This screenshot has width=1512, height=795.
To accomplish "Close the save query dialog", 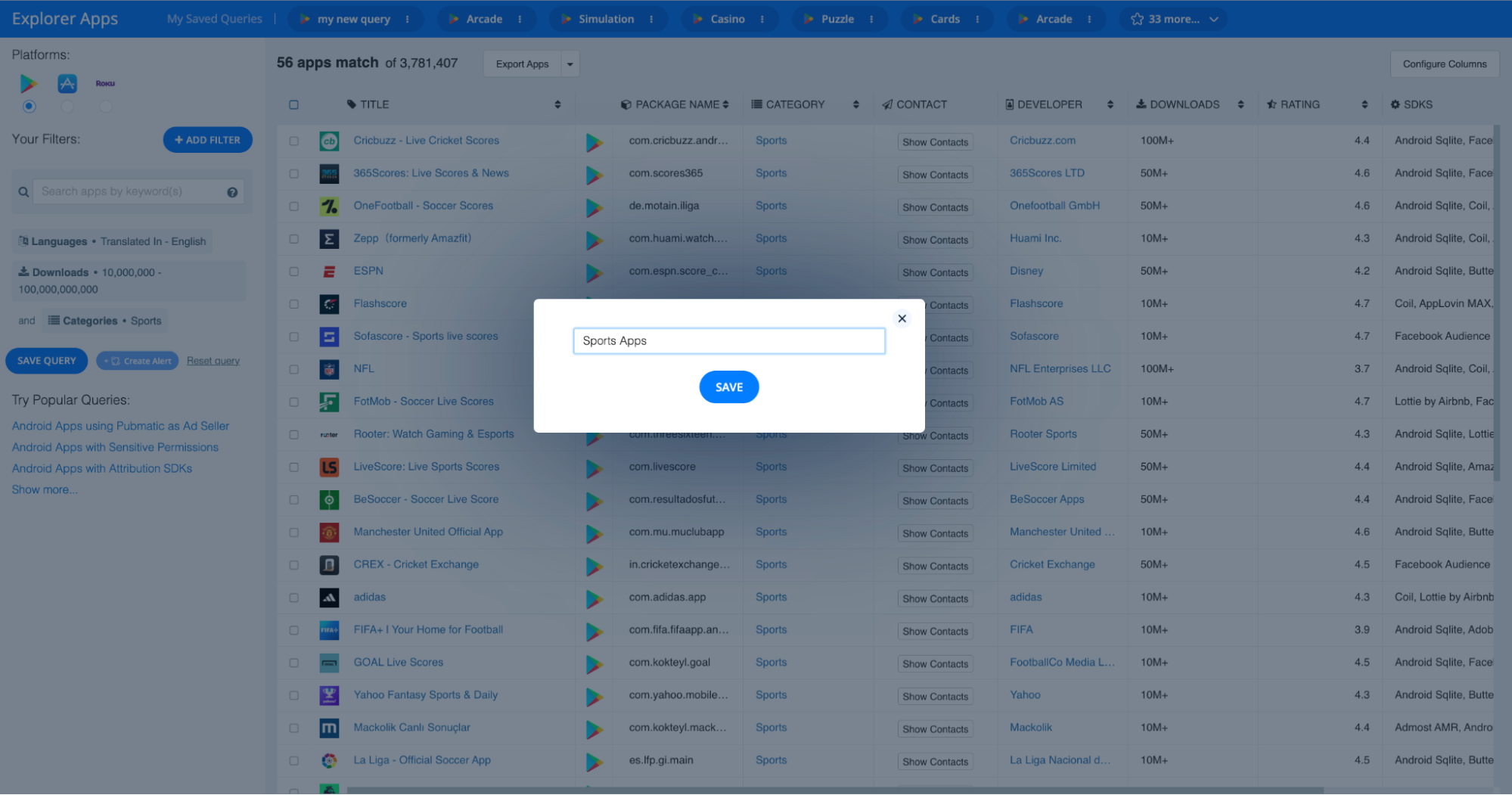I will (x=902, y=318).
